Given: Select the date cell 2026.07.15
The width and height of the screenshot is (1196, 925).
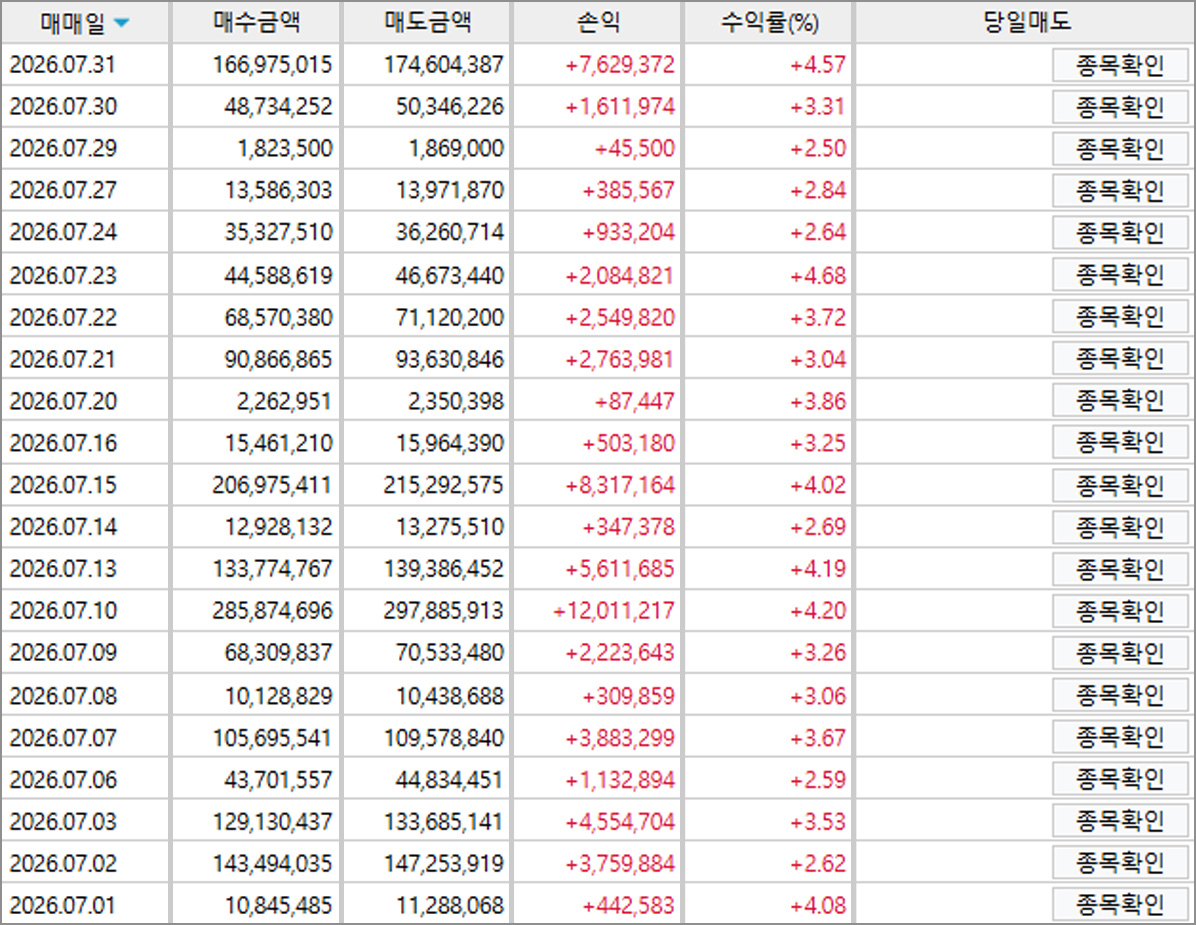Looking at the screenshot, I should tap(63, 485).
